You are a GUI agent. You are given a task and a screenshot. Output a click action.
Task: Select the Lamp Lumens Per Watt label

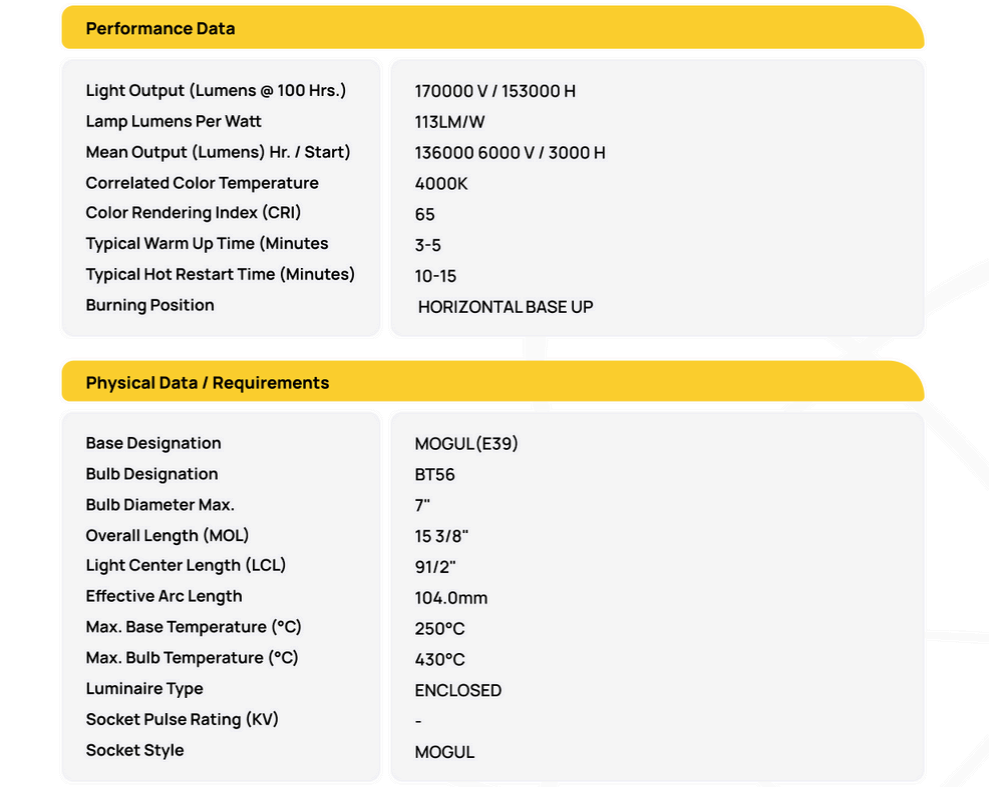point(174,121)
